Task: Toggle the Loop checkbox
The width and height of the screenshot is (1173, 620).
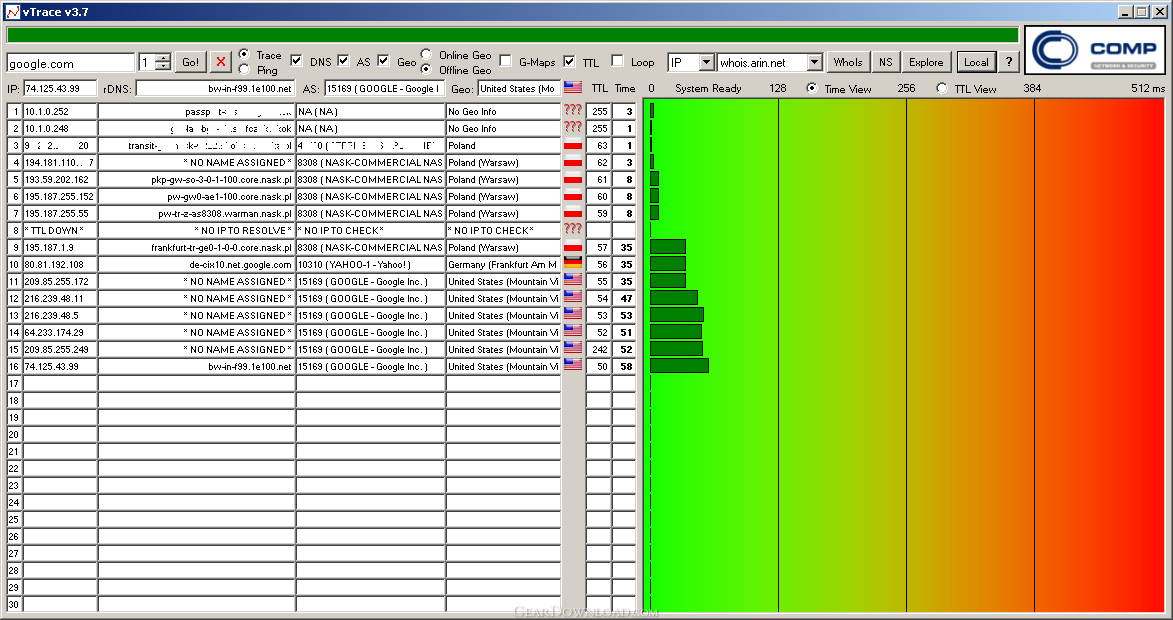Action: (x=617, y=61)
